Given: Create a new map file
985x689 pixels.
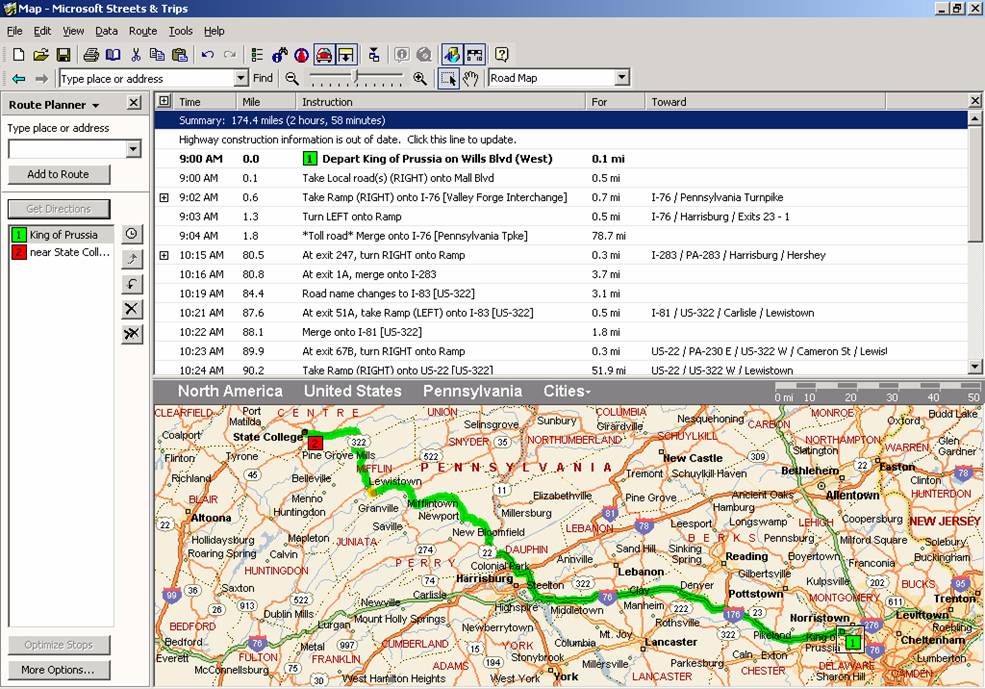Looking at the screenshot, I should 18,55.
